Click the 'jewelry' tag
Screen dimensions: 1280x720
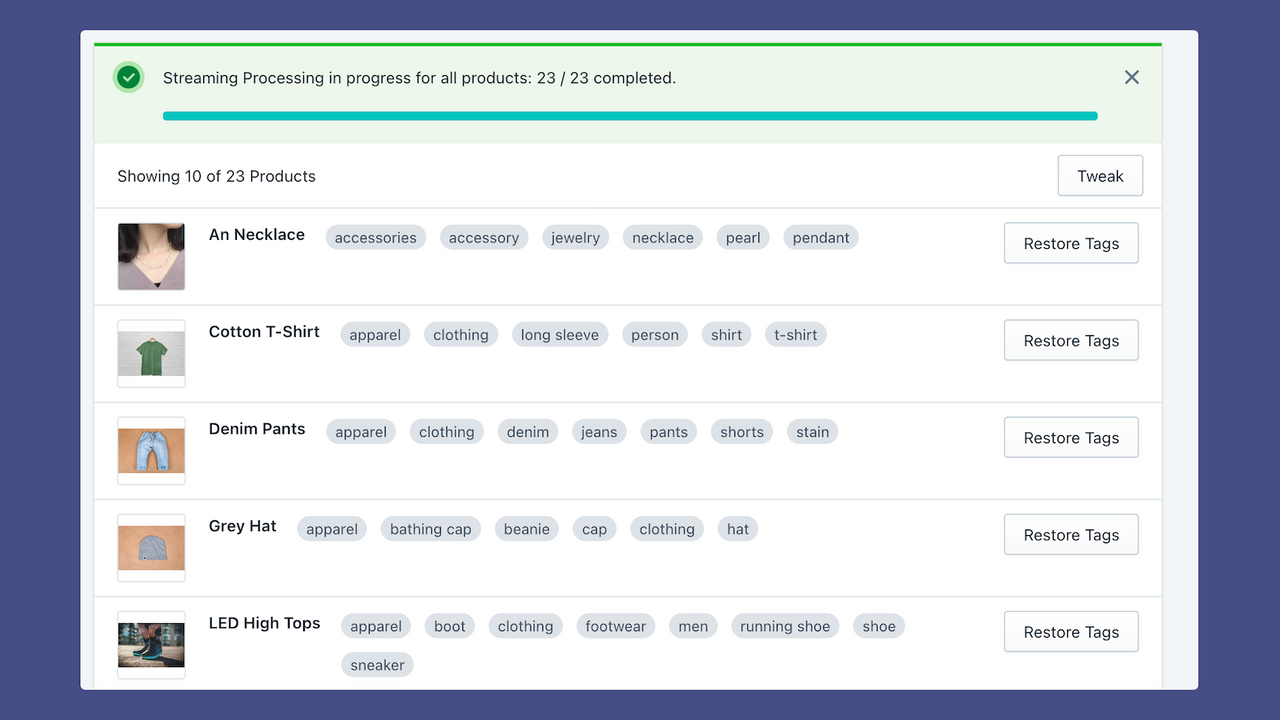coord(575,237)
